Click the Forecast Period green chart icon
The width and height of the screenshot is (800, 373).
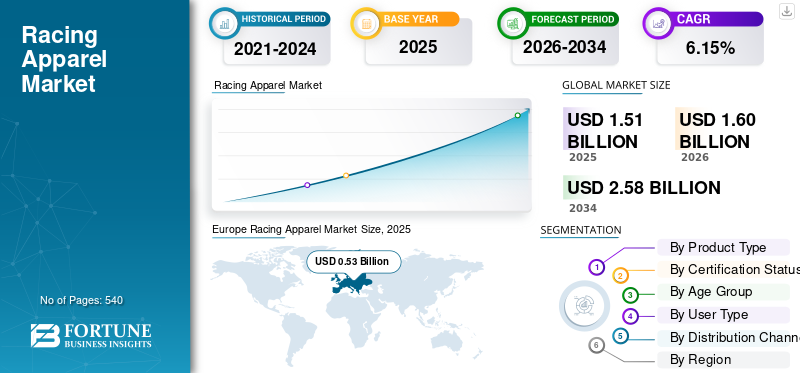pos(513,23)
